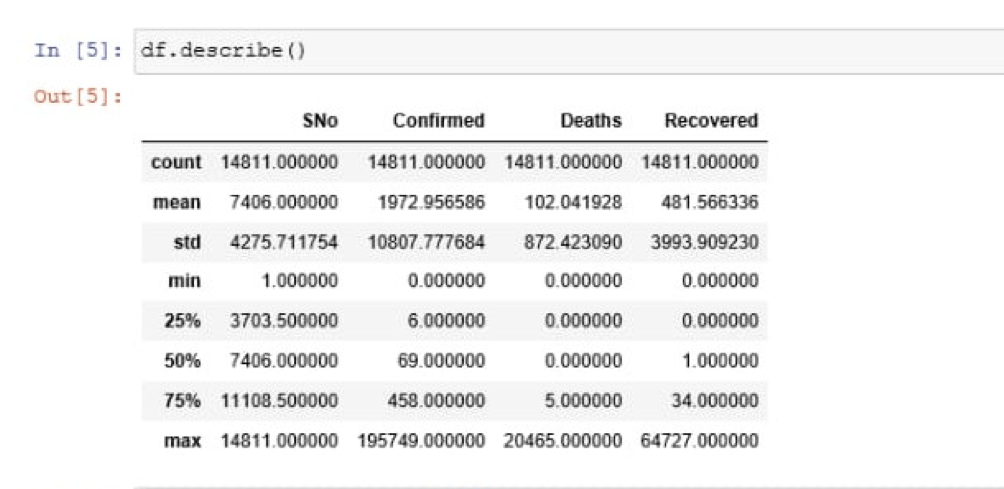Select the count row label
1004x489 pixels.
[x=176, y=163]
